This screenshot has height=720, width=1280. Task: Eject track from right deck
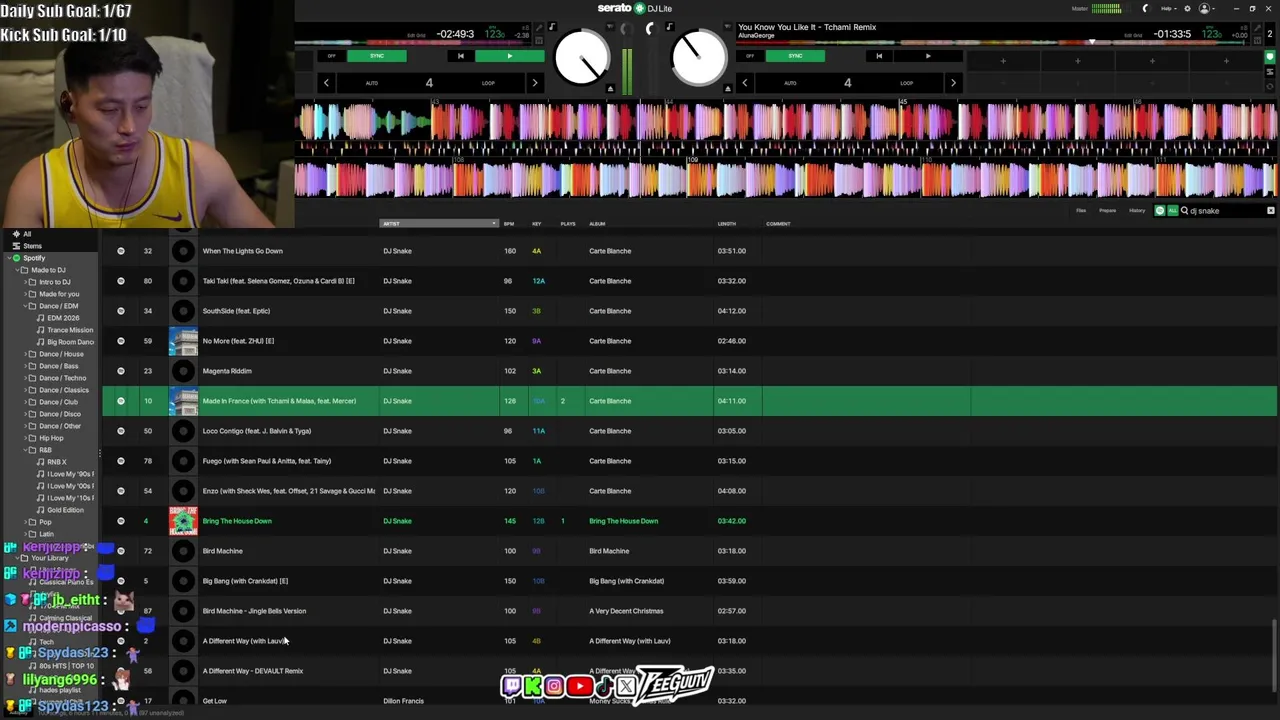point(728,89)
